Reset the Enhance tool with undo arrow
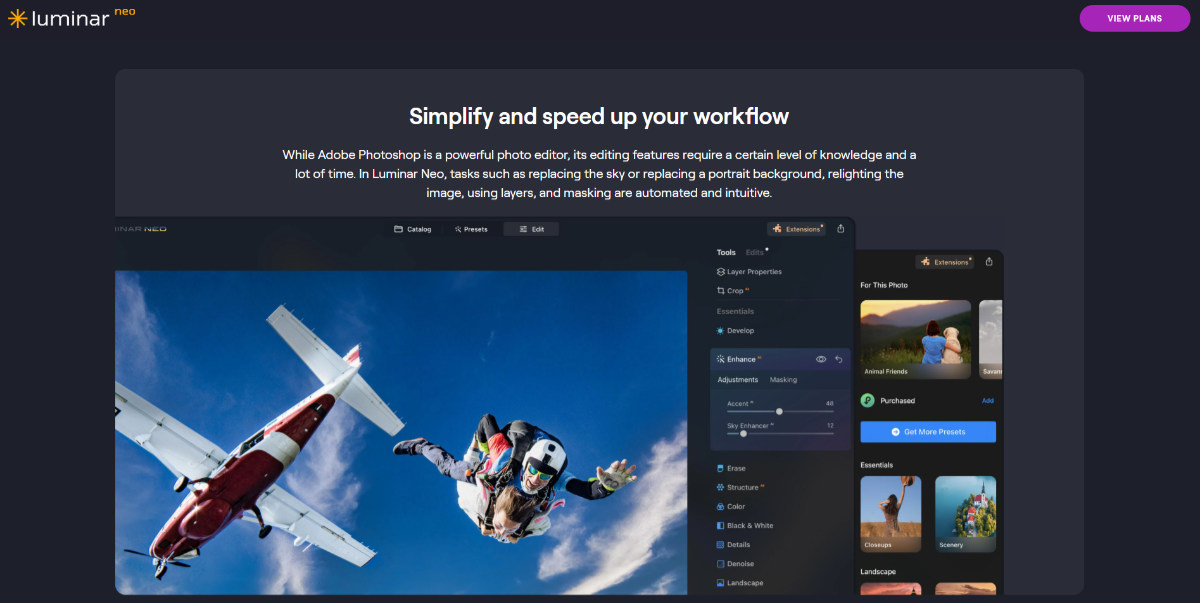Image resolution: width=1200 pixels, height=603 pixels. pyautogui.click(x=839, y=359)
